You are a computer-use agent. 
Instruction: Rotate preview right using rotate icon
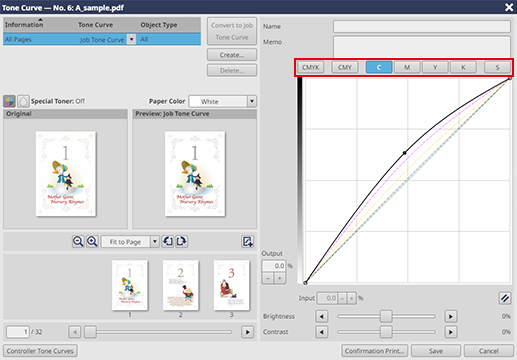point(182,241)
